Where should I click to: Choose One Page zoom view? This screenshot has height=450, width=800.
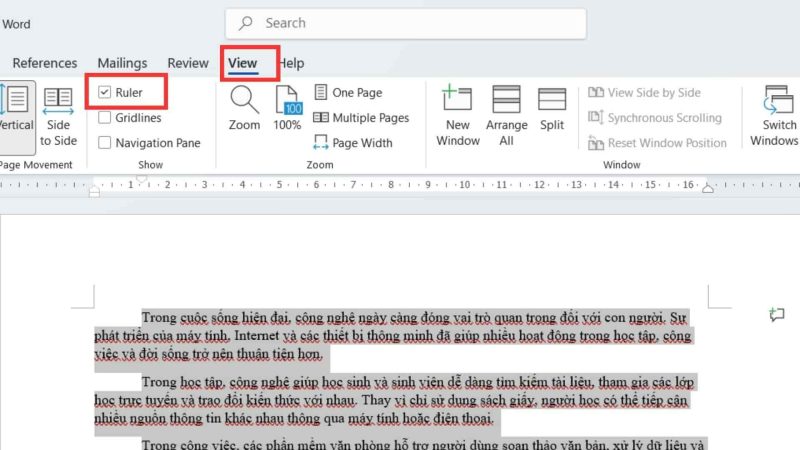tap(348, 92)
